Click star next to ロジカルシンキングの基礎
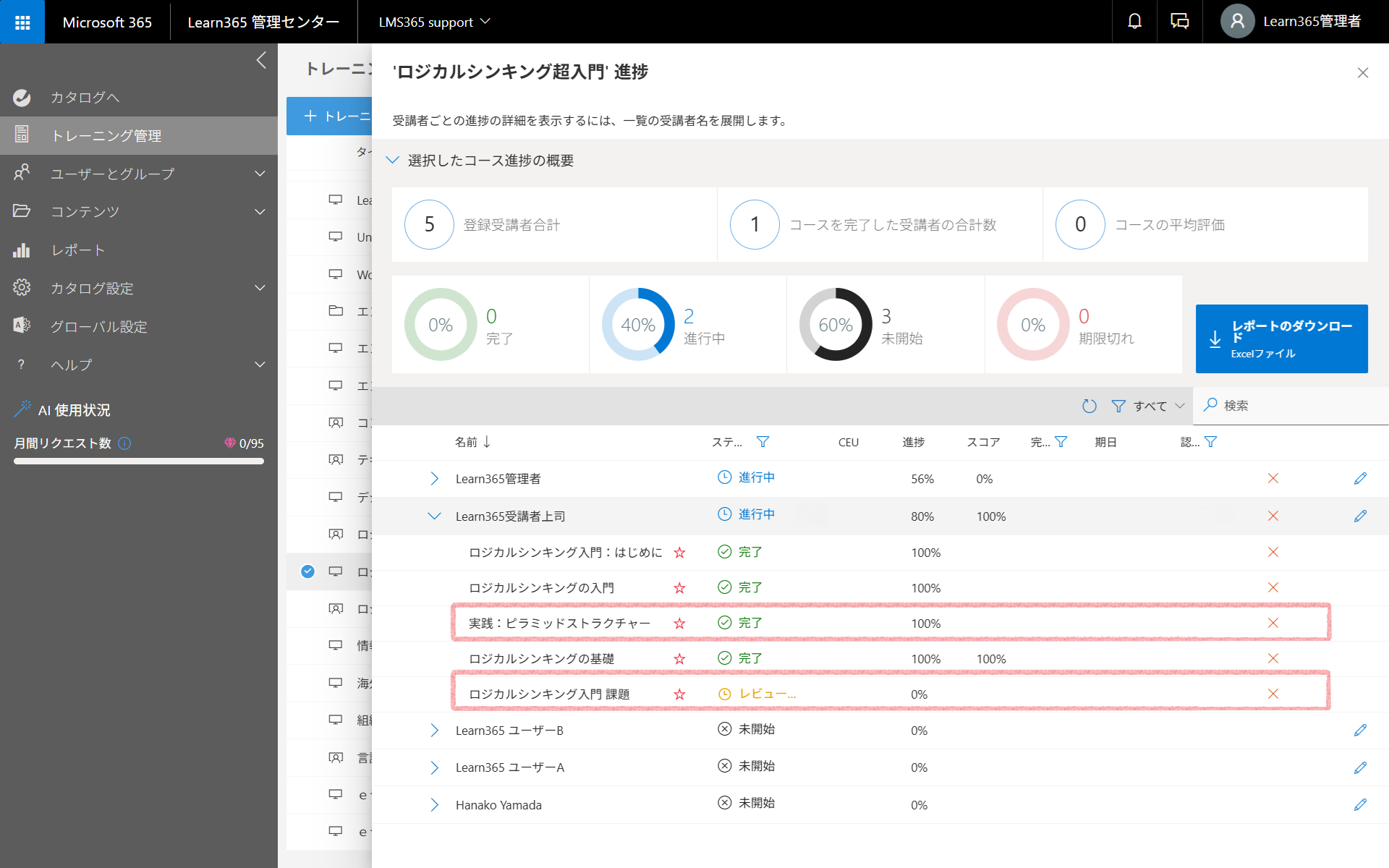Screen dimensions: 1389x868 pyautogui.click(x=679, y=659)
